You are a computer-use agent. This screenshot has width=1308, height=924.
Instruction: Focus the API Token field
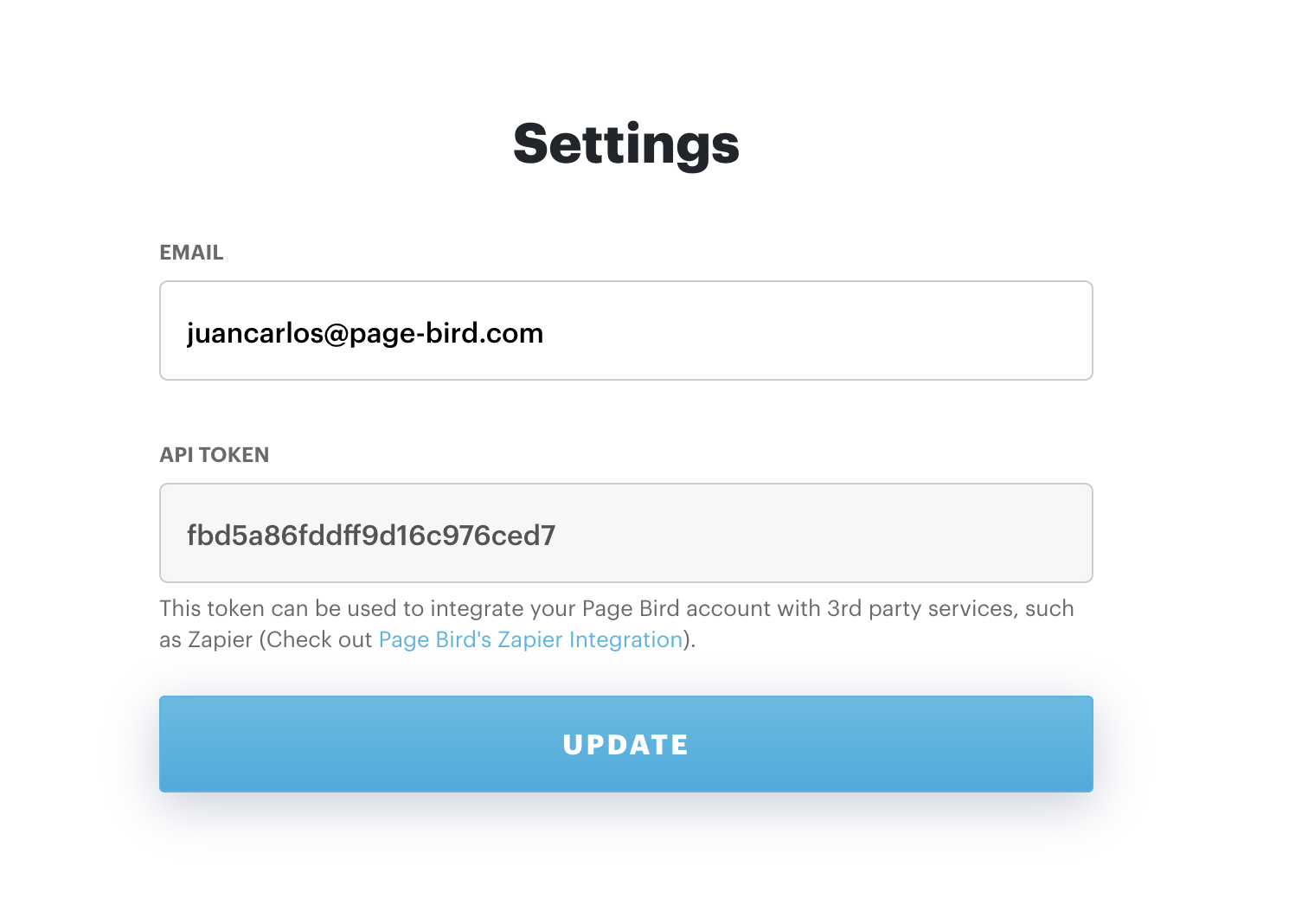click(x=625, y=533)
